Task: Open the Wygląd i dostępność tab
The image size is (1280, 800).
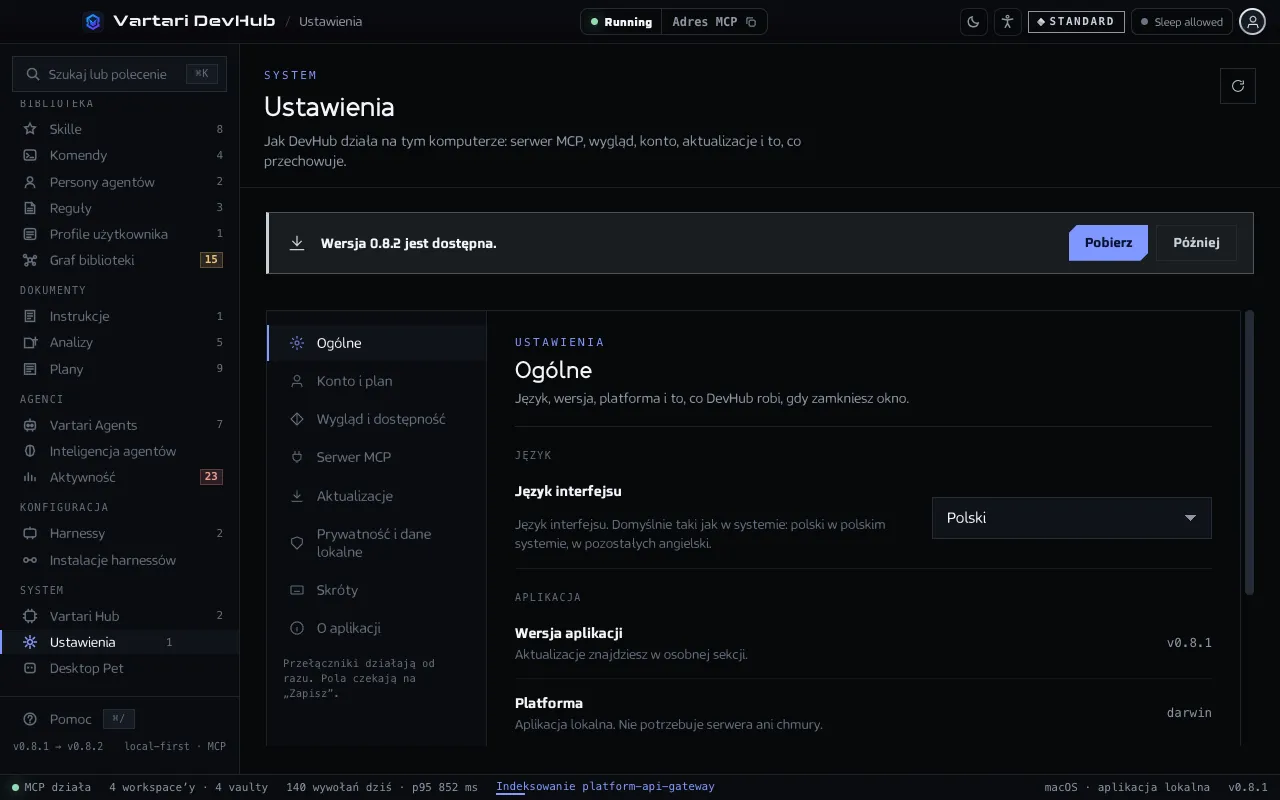Action: [x=376, y=419]
